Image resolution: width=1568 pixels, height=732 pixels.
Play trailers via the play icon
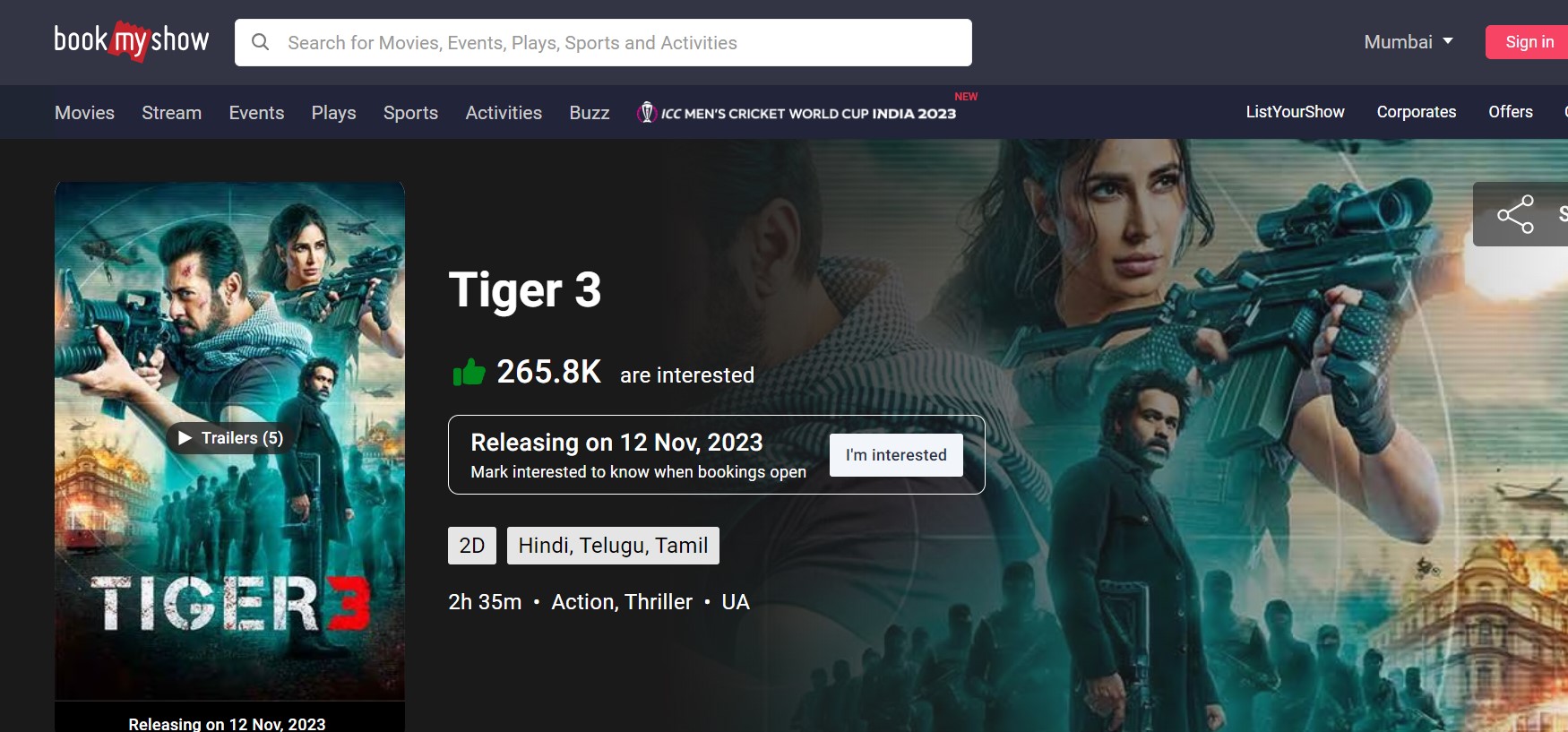[185, 438]
